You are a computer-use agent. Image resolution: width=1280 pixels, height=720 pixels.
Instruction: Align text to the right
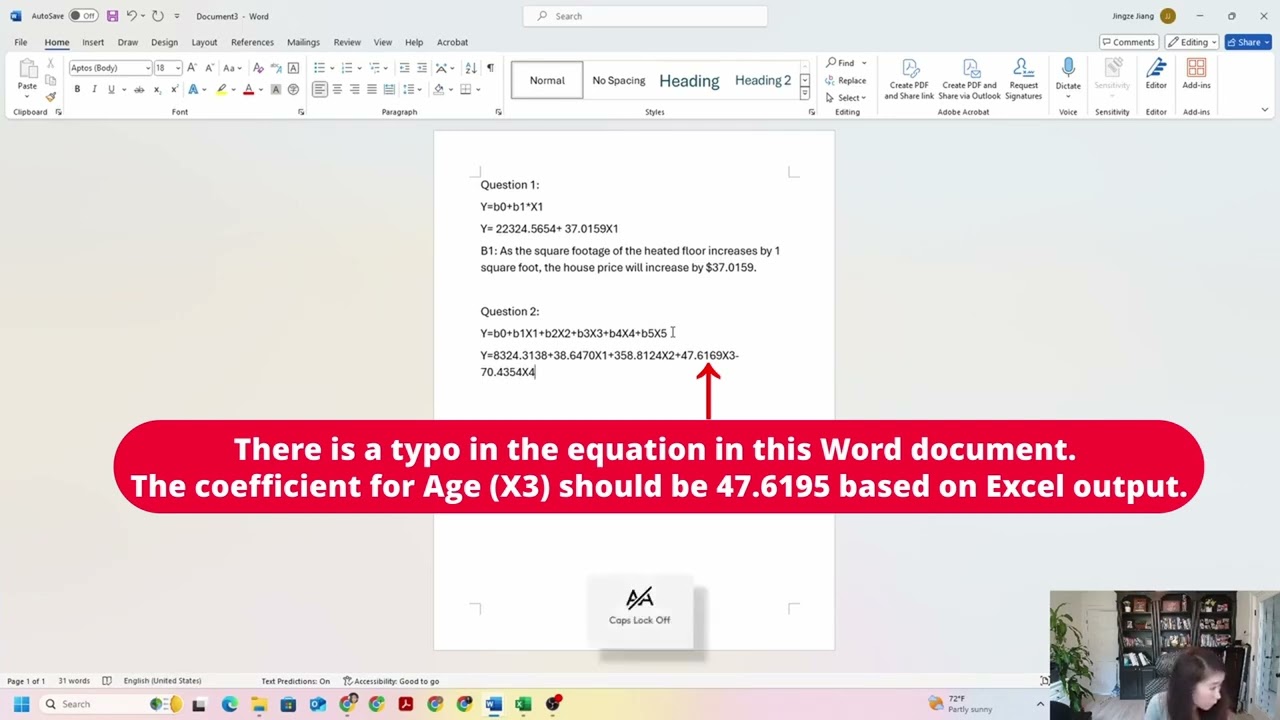(x=354, y=89)
